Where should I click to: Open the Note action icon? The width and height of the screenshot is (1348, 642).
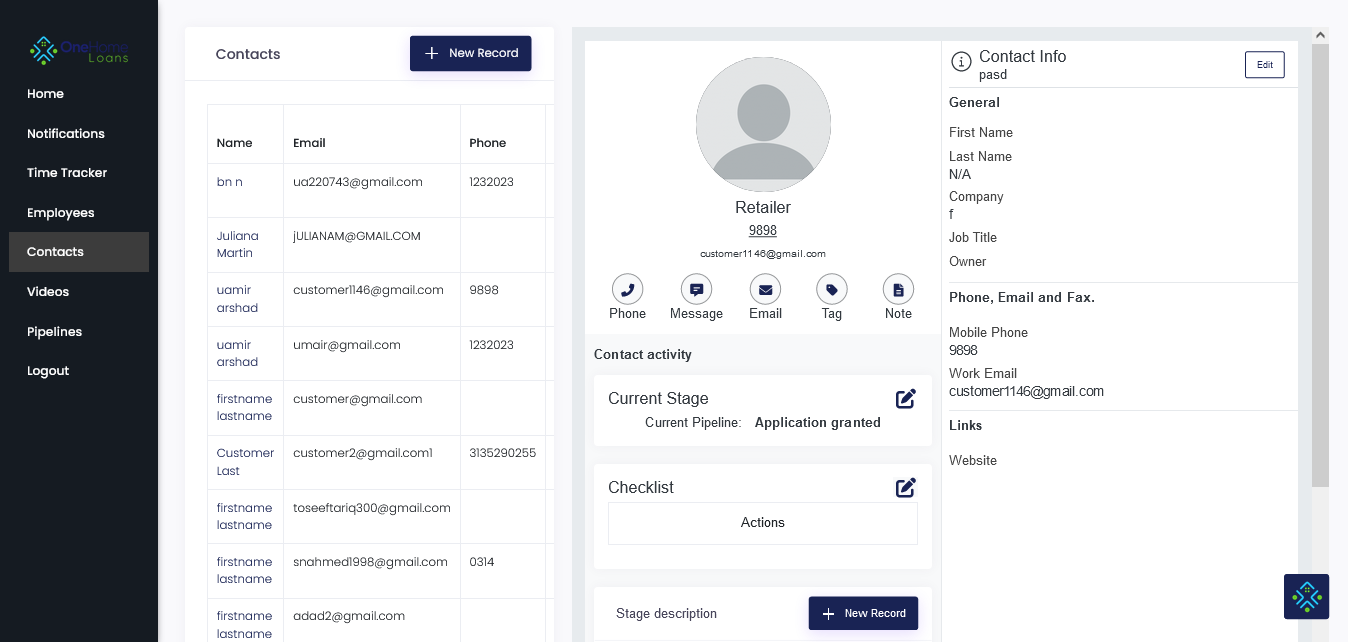click(x=897, y=288)
